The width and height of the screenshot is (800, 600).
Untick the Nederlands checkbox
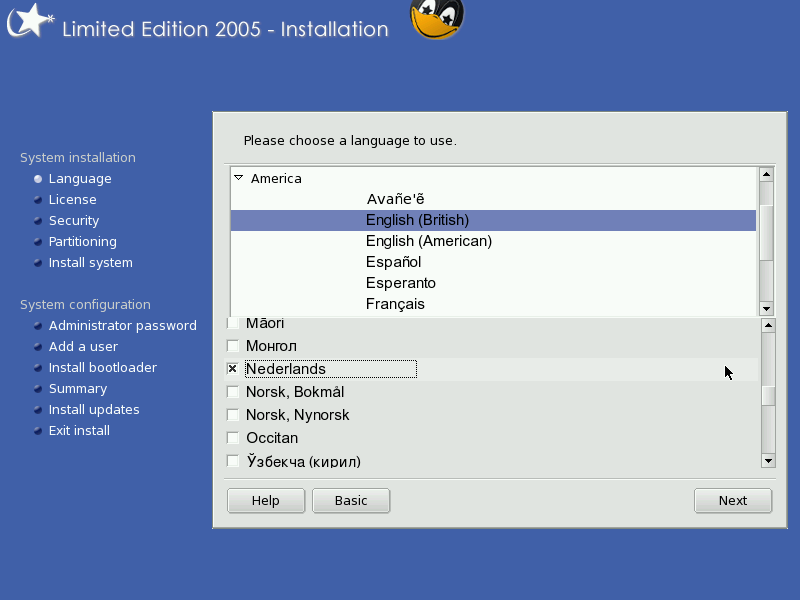pos(233,368)
